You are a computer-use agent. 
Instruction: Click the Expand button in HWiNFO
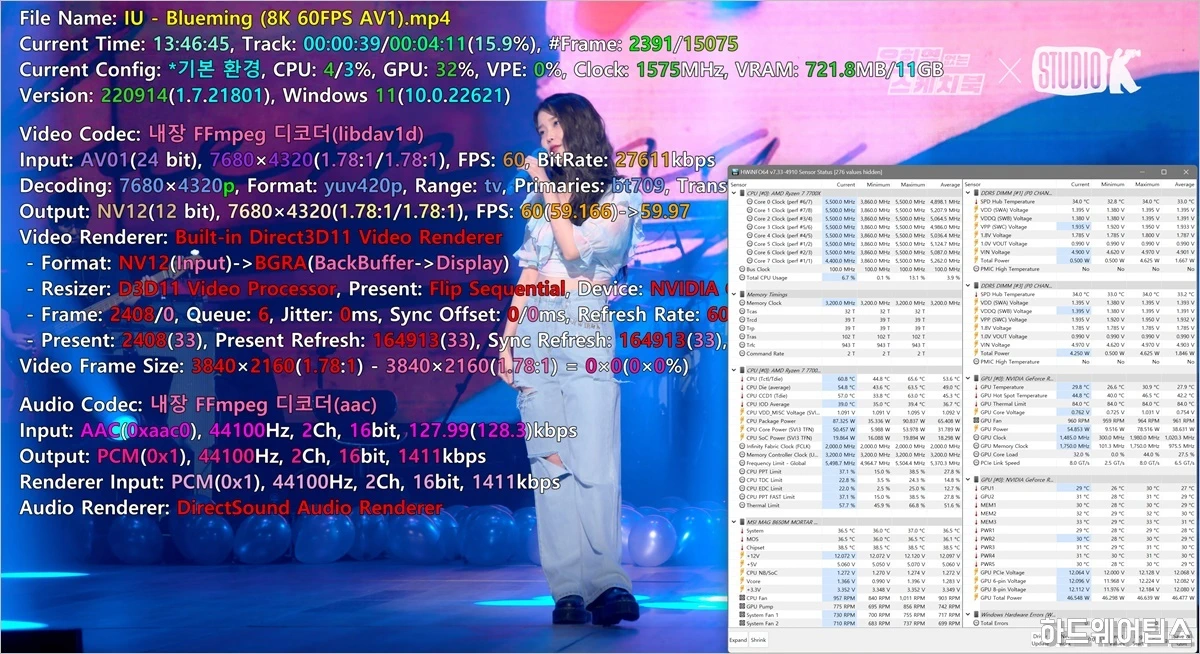(738, 639)
